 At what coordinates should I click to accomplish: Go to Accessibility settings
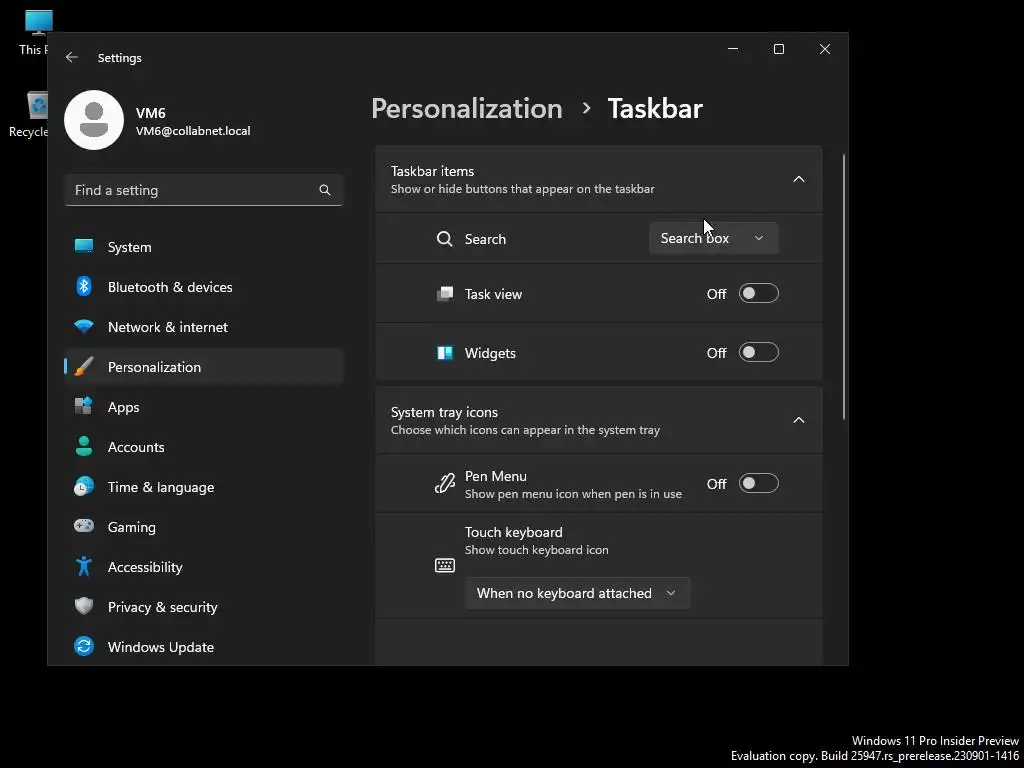pos(145,567)
